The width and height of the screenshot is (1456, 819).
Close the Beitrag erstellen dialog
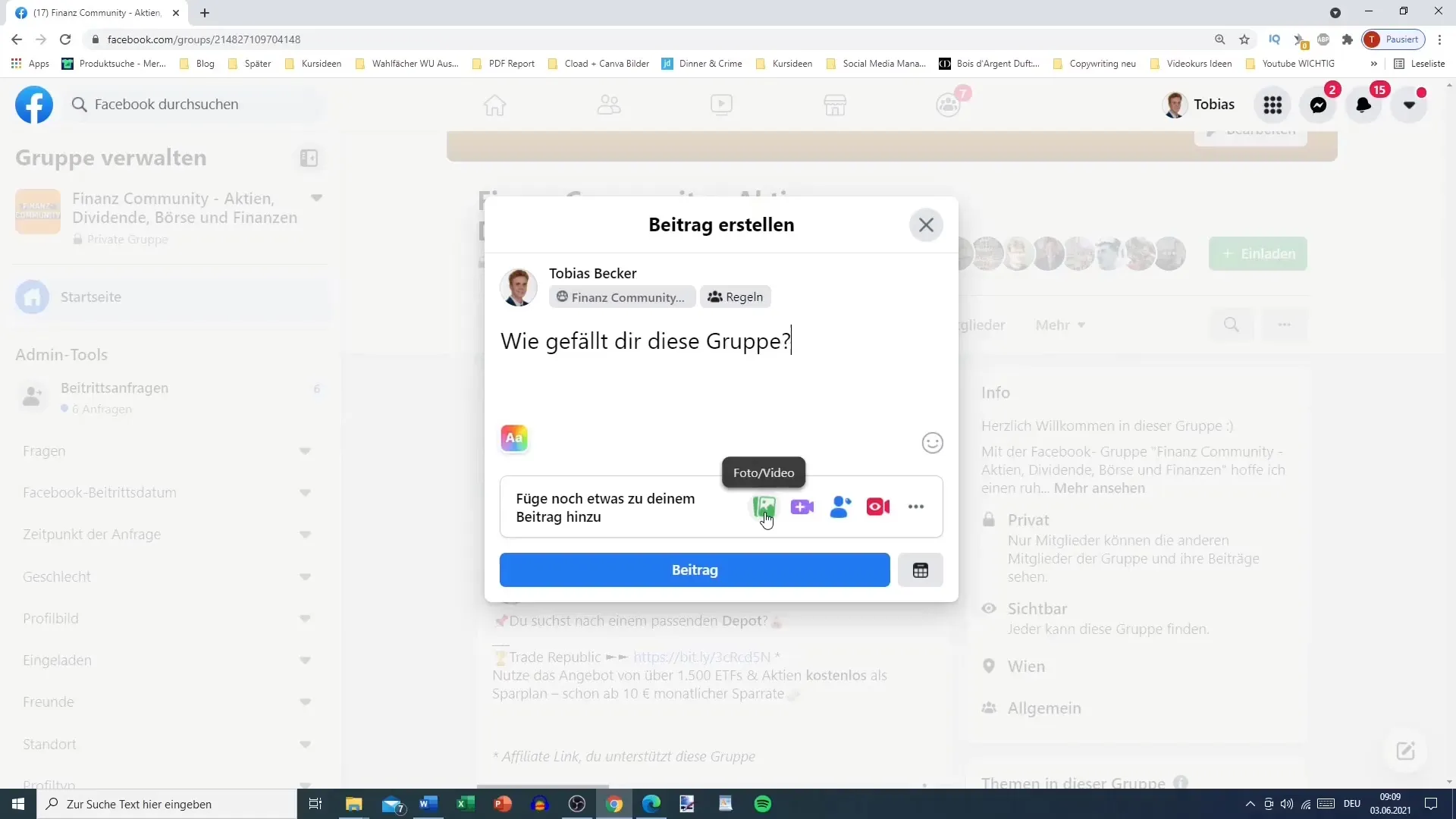[x=926, y=225]
